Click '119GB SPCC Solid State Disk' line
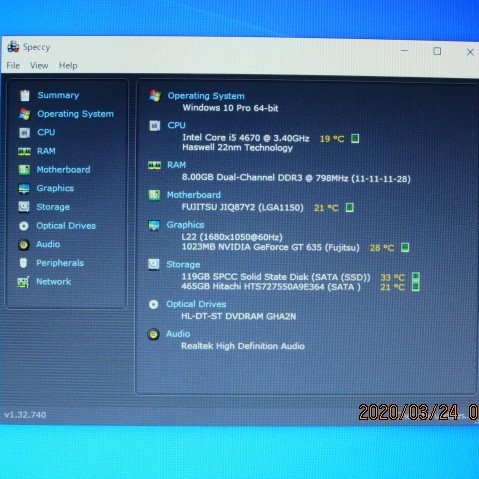Screen dimensions: 479x479 tap(276, 277)
